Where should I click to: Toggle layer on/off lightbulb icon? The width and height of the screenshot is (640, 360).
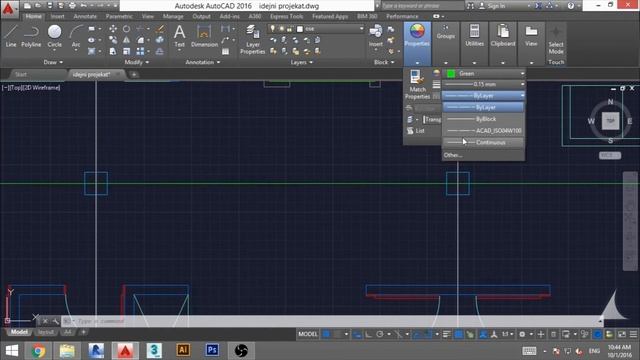[x=273, y=29]
